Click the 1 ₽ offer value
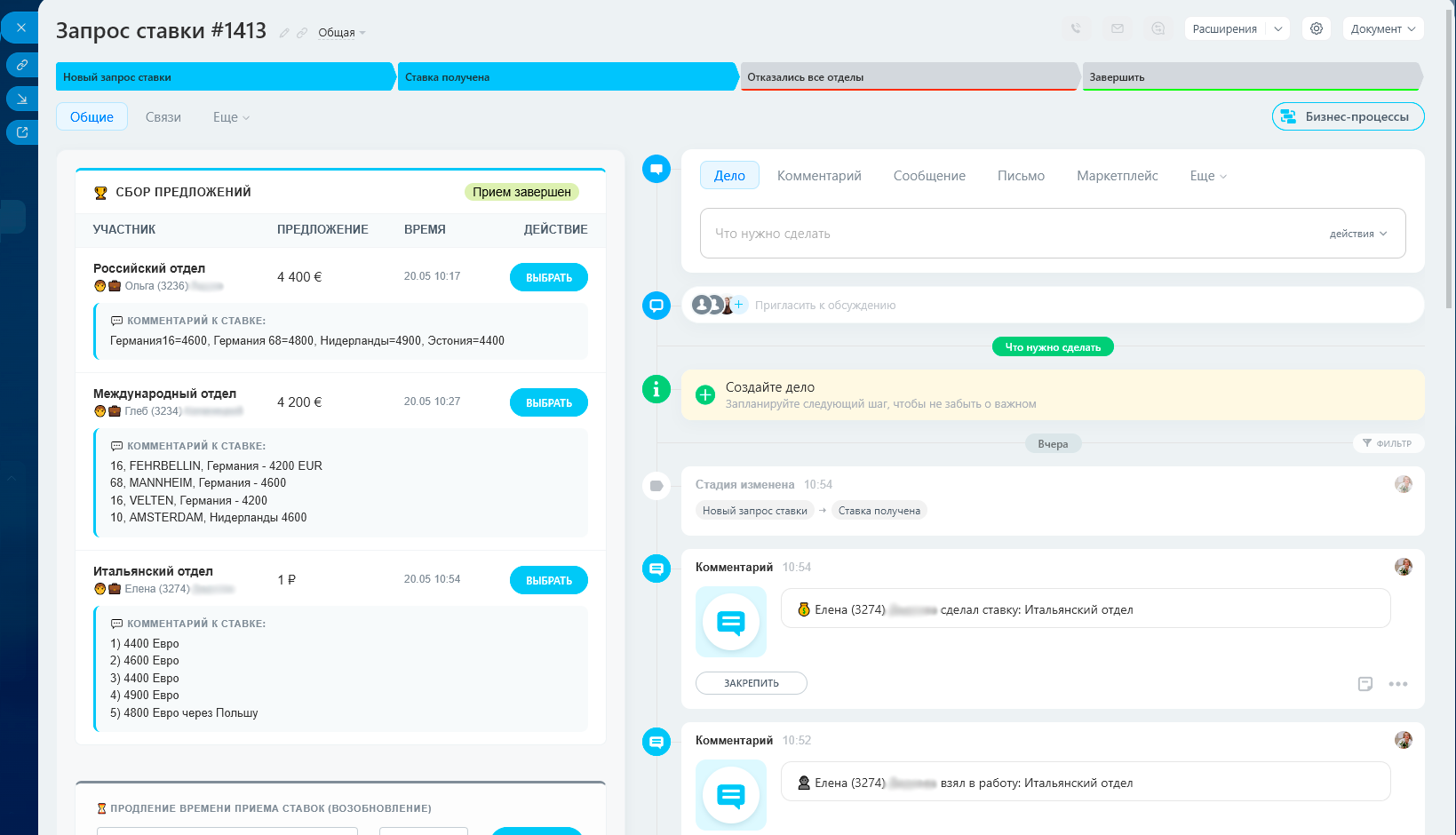Screen dimensions: 1456x835 [x=286, y=580]
